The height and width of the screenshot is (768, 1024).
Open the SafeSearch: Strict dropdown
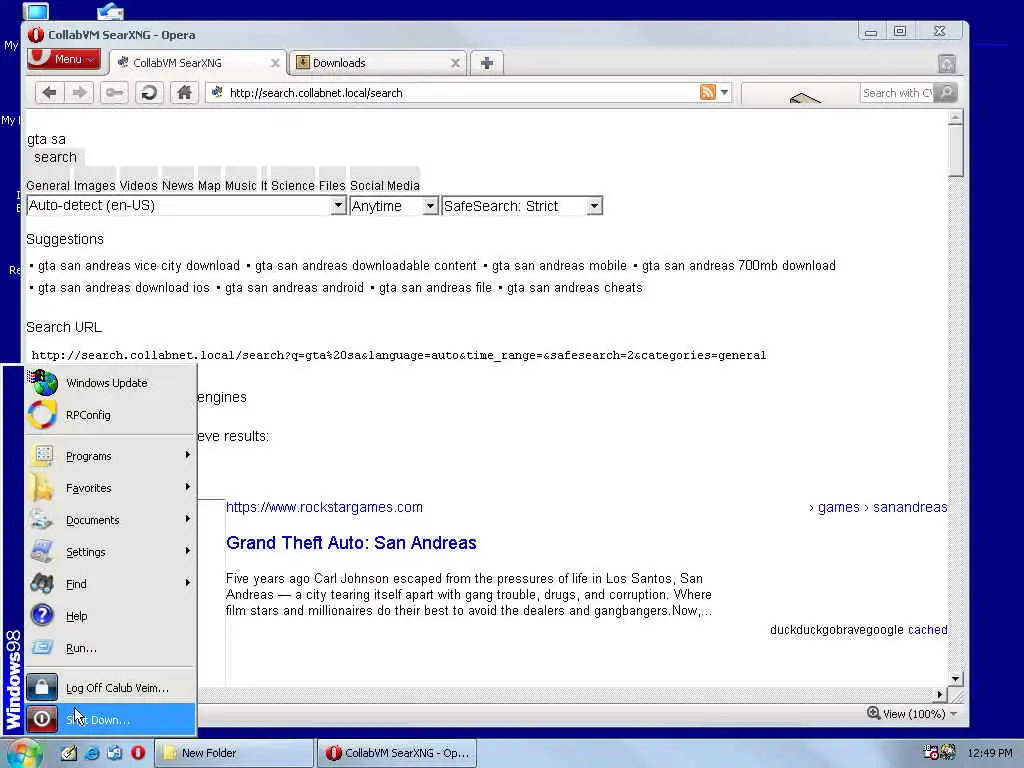coord(522,206)
